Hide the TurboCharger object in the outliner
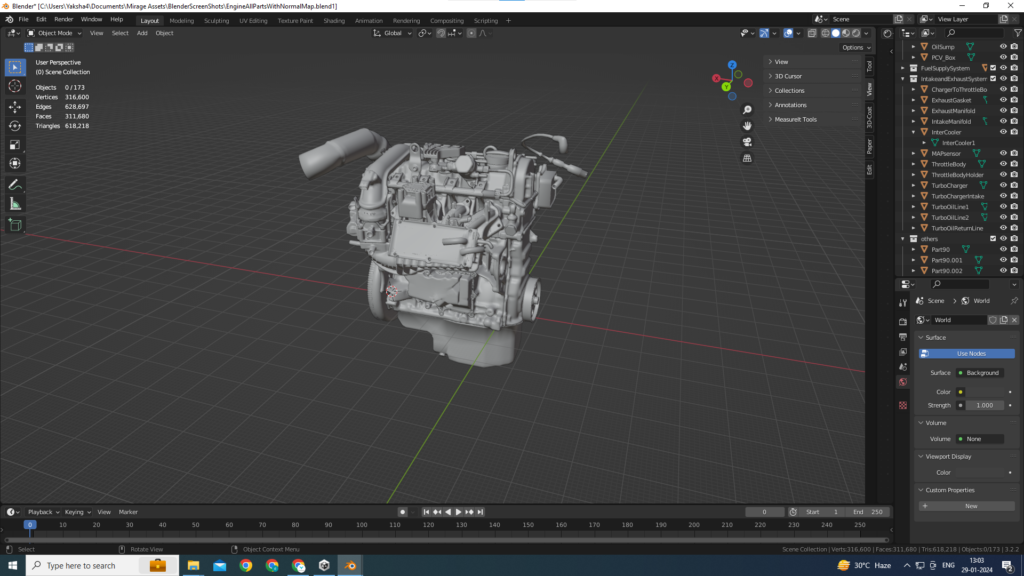This screenshot has height=576, width=1024. 1003,185
